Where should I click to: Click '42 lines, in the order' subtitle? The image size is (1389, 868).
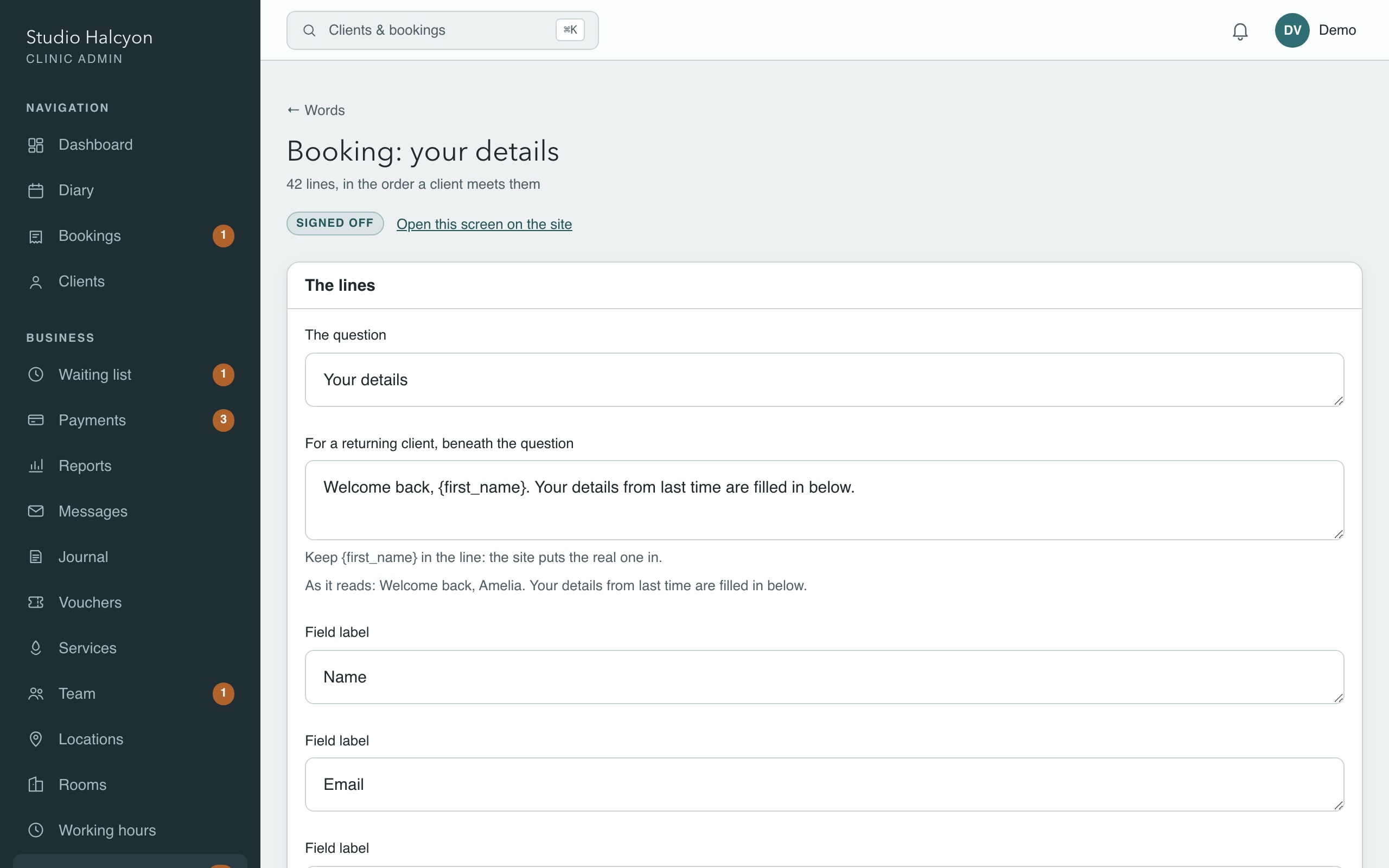(x=413, y=184)
